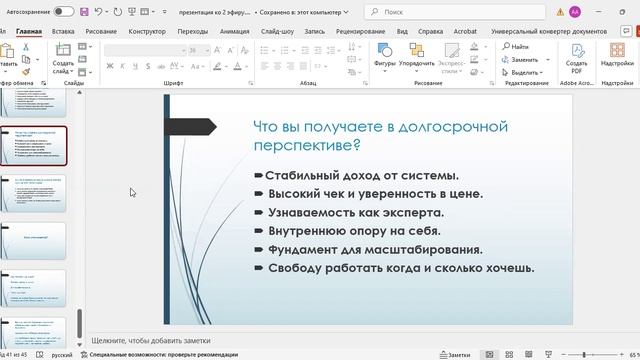Click Создать слайд button
This screenshot has height=360, width=640.
point(63,59)
